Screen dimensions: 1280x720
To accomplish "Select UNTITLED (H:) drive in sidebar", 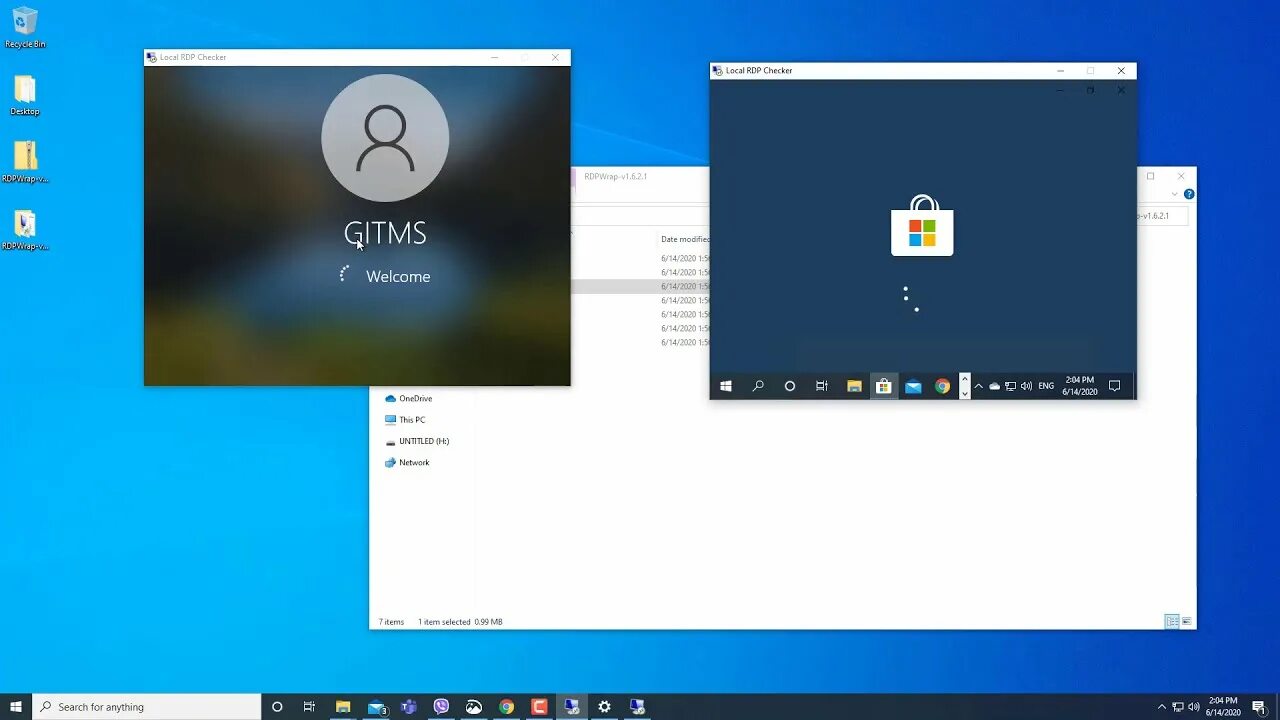I will 417,441.
